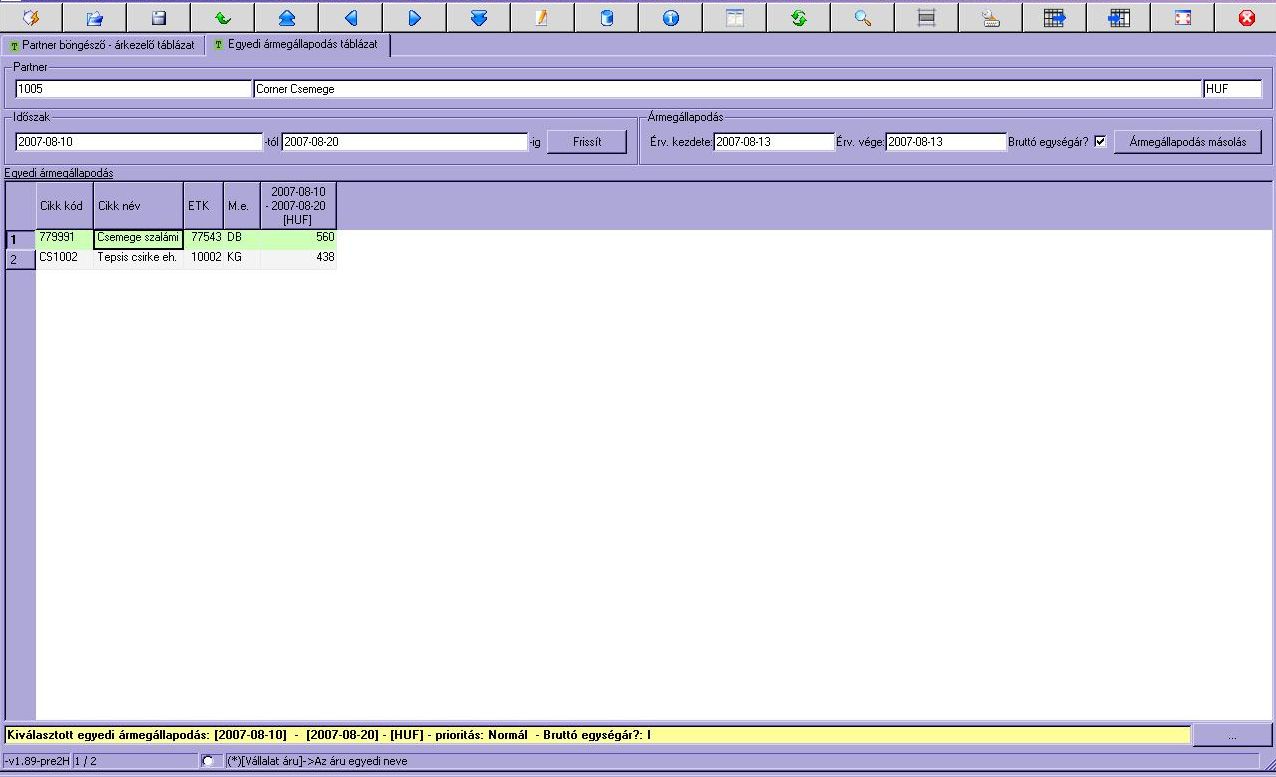1276x777 pixels.
Task: Click the Ármegállapodás másolás button
Action: 1187,142
